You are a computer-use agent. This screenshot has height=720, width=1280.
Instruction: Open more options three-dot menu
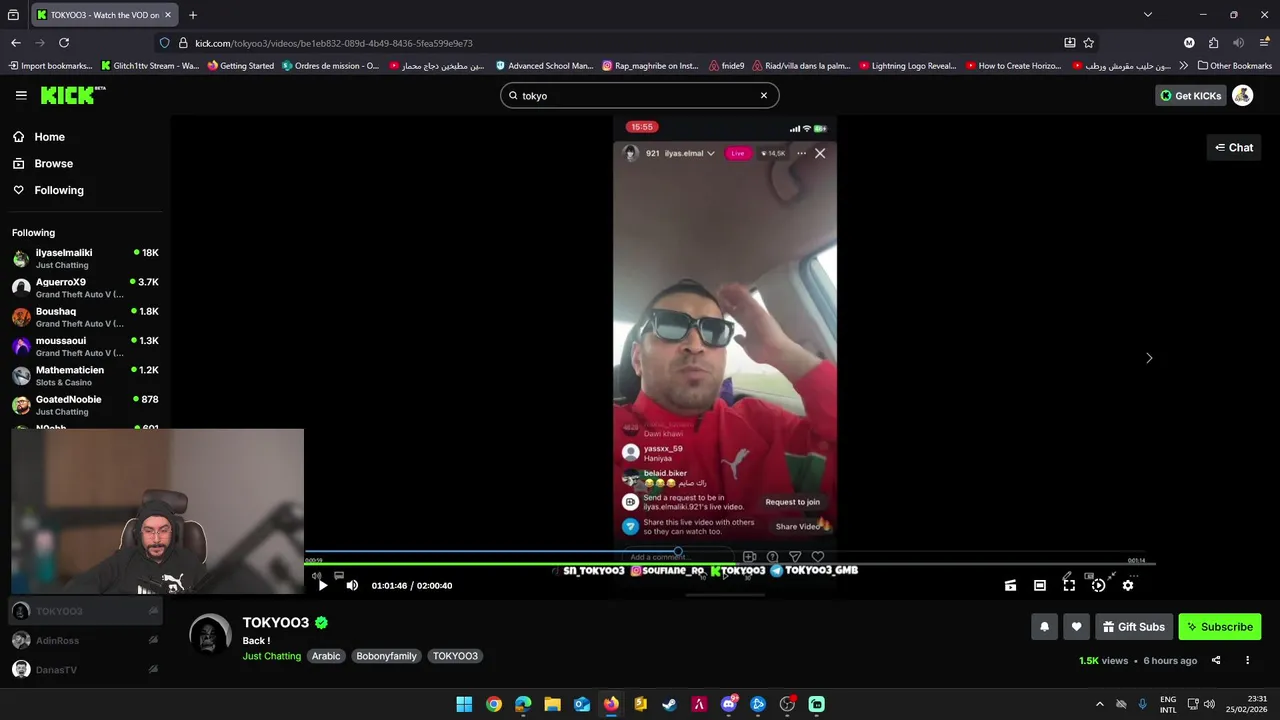[1247, 660]
